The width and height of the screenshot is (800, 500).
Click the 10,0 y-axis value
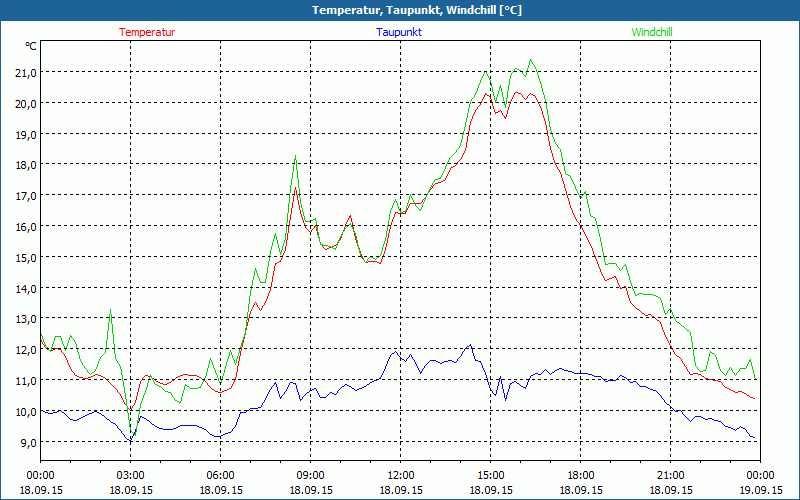point(26,411)
